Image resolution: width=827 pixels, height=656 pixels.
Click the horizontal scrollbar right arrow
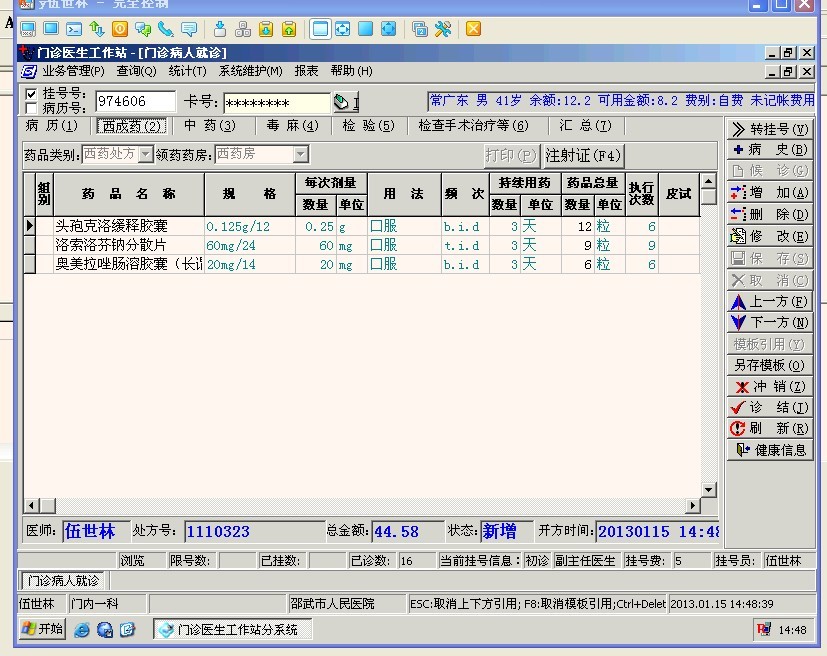tap(693, 506)
